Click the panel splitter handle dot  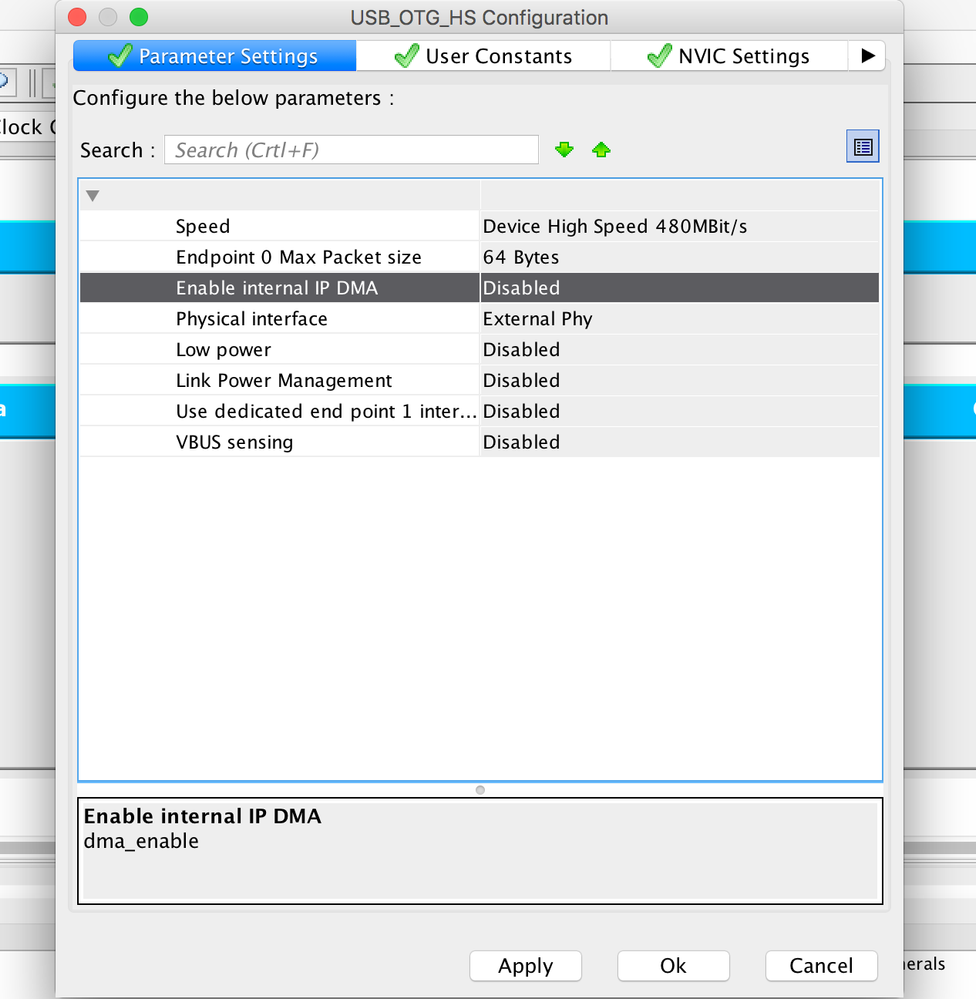click(x=480, y=790)
